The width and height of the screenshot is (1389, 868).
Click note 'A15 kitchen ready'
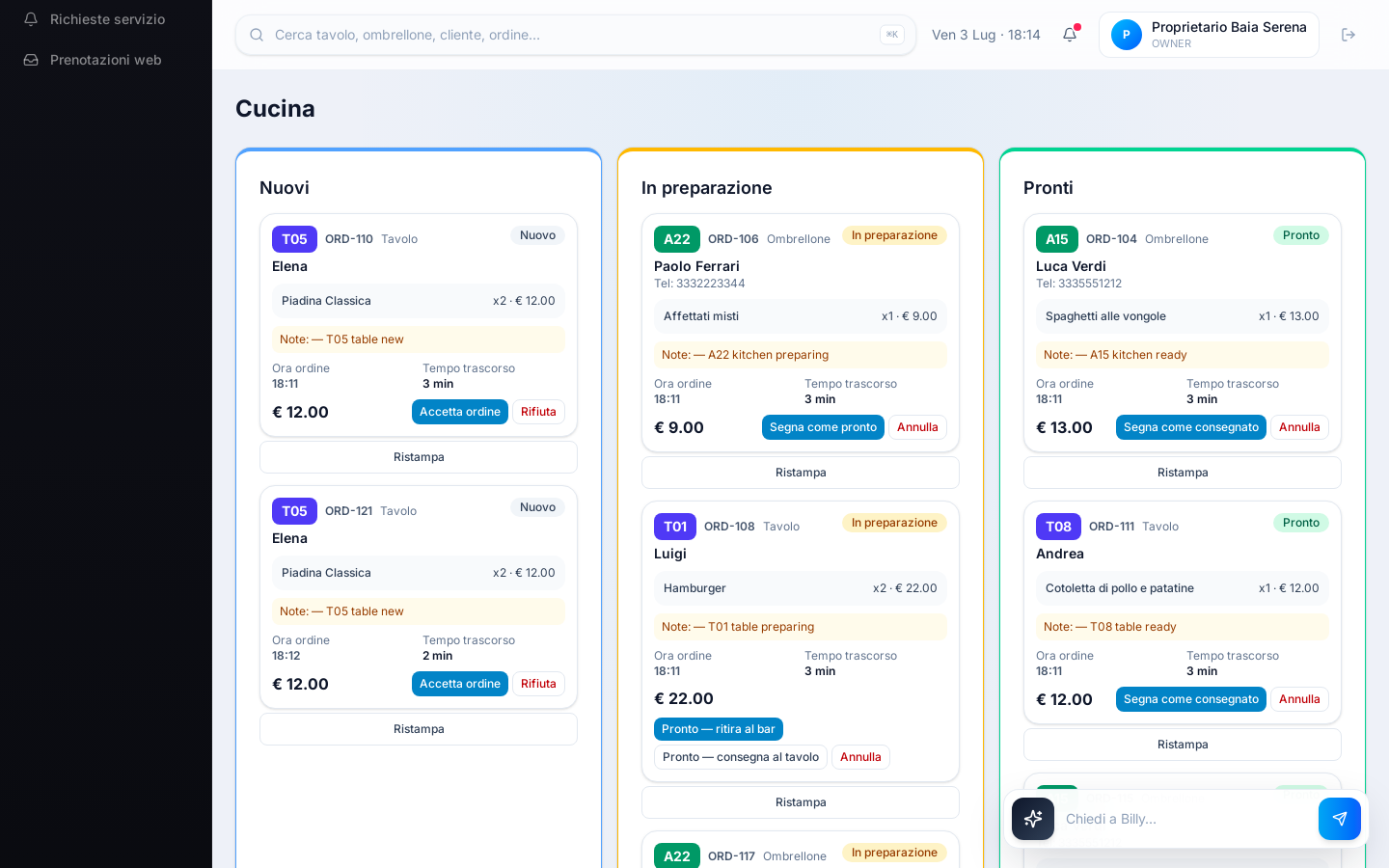(x=1183, y=355)
